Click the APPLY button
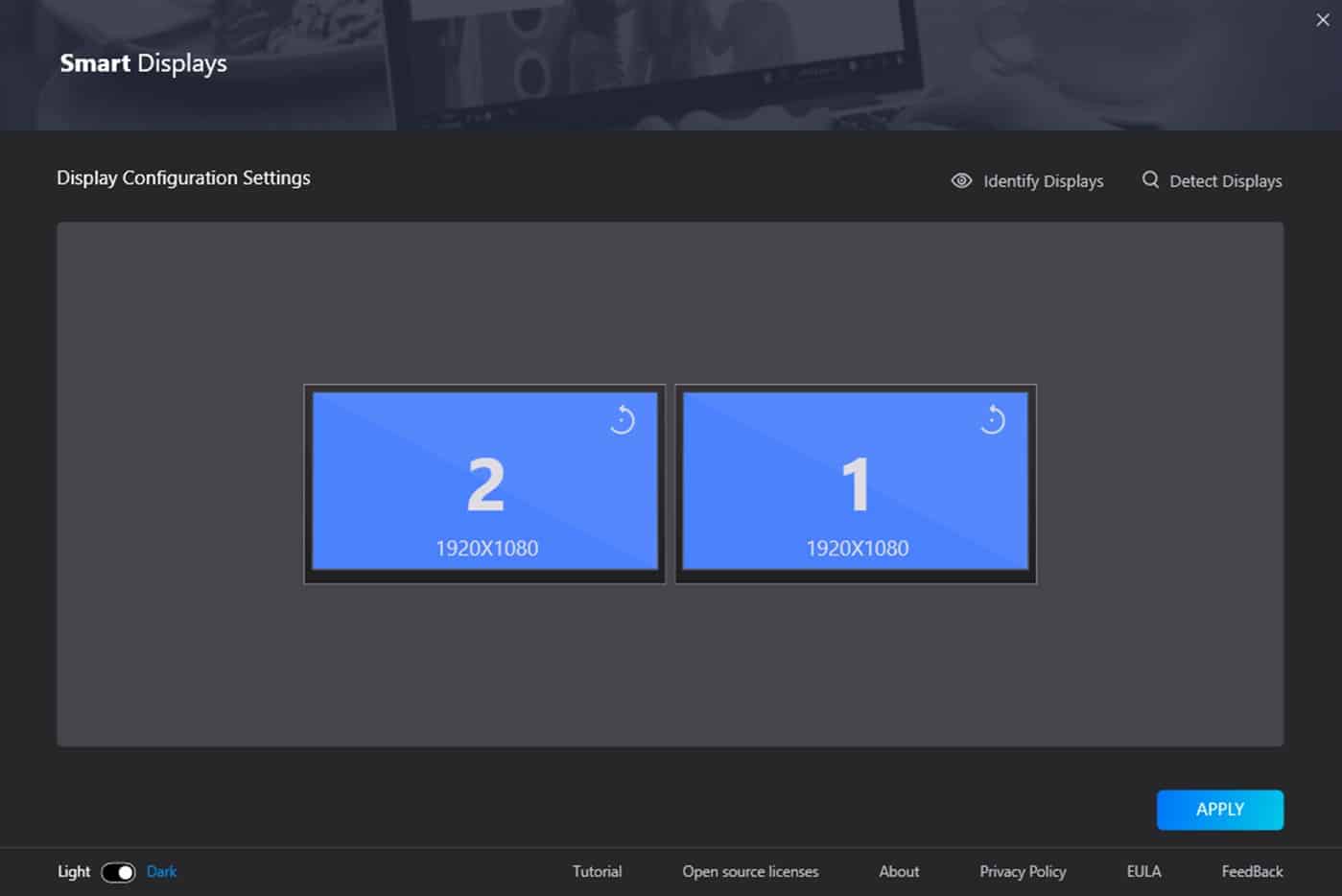The height and width of the screenshot is (896, 1342). 1220,810
